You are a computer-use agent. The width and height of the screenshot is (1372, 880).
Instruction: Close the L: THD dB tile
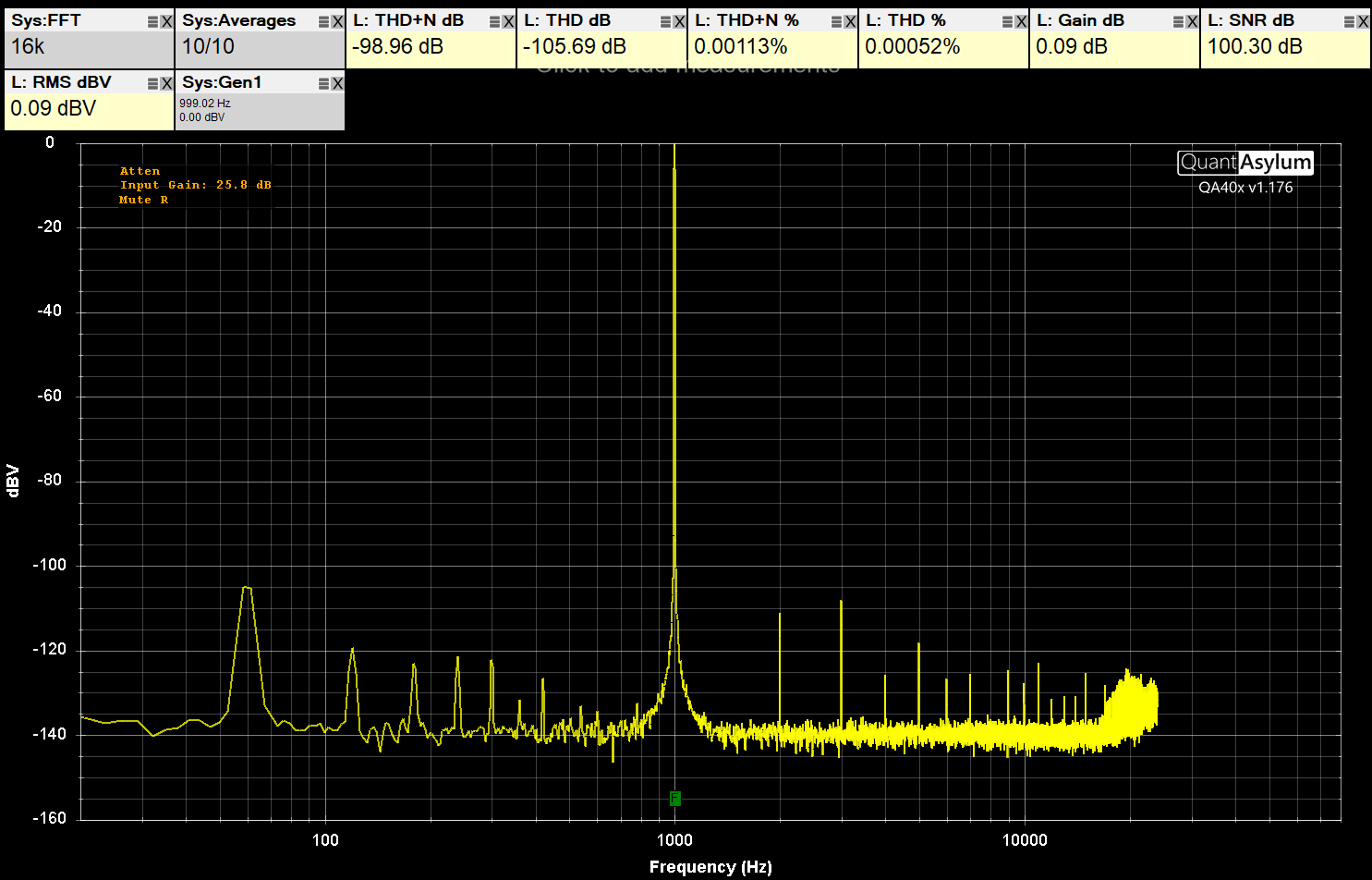(x=679, y=21)
